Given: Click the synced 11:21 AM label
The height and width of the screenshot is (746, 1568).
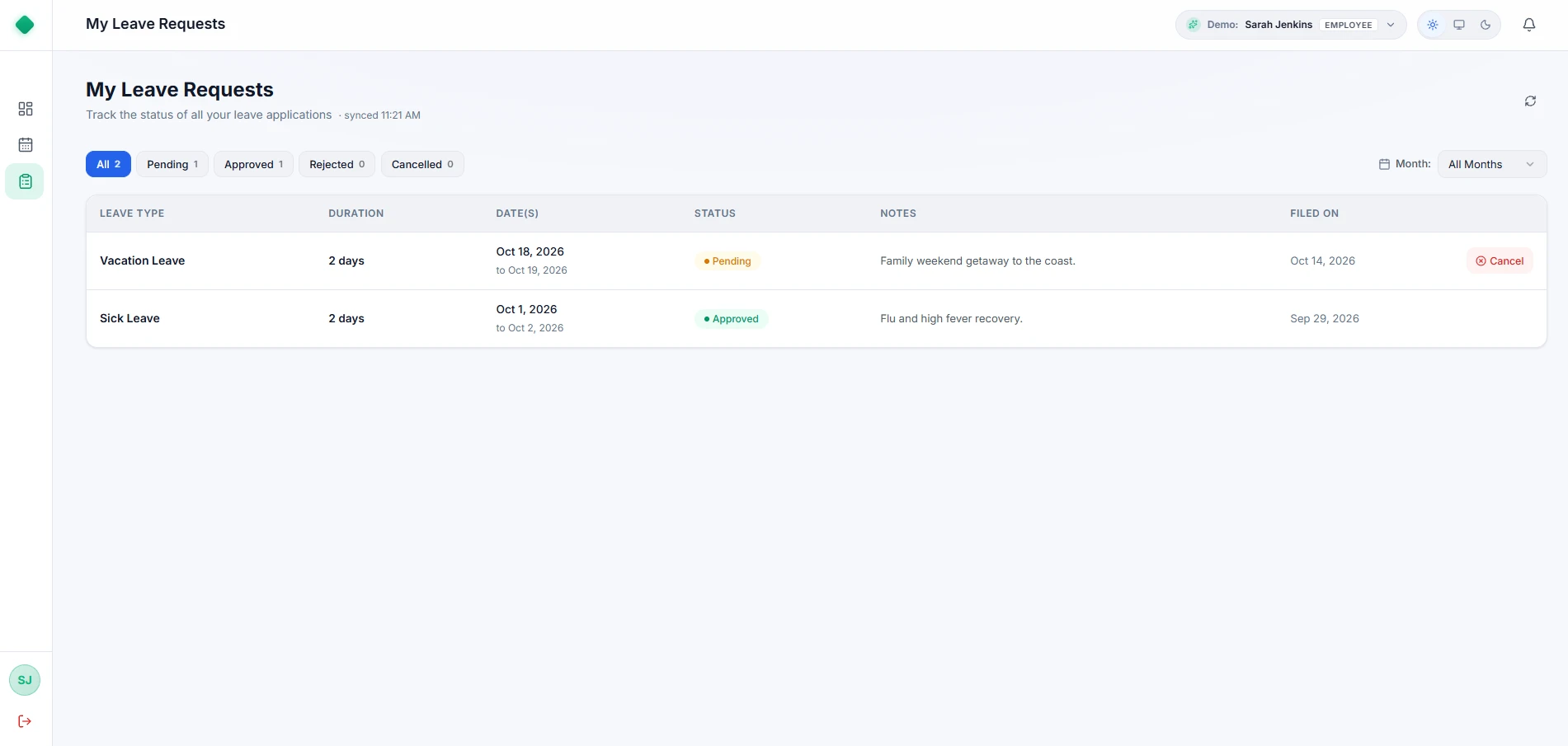Looking at the screenshot, I should pyautogui.click(x=382, y=115).
